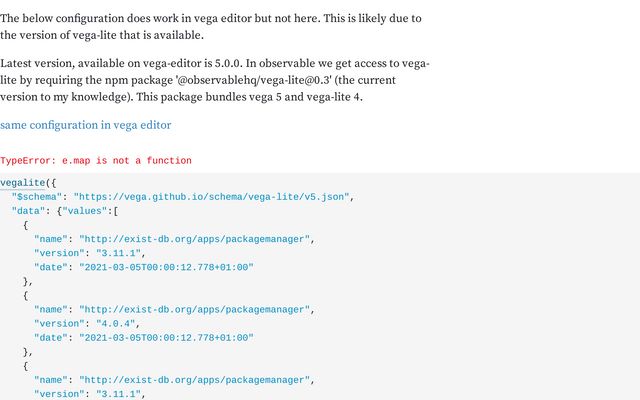Click the red TypeError error message
640x400 pixels.
pos(96,161)
